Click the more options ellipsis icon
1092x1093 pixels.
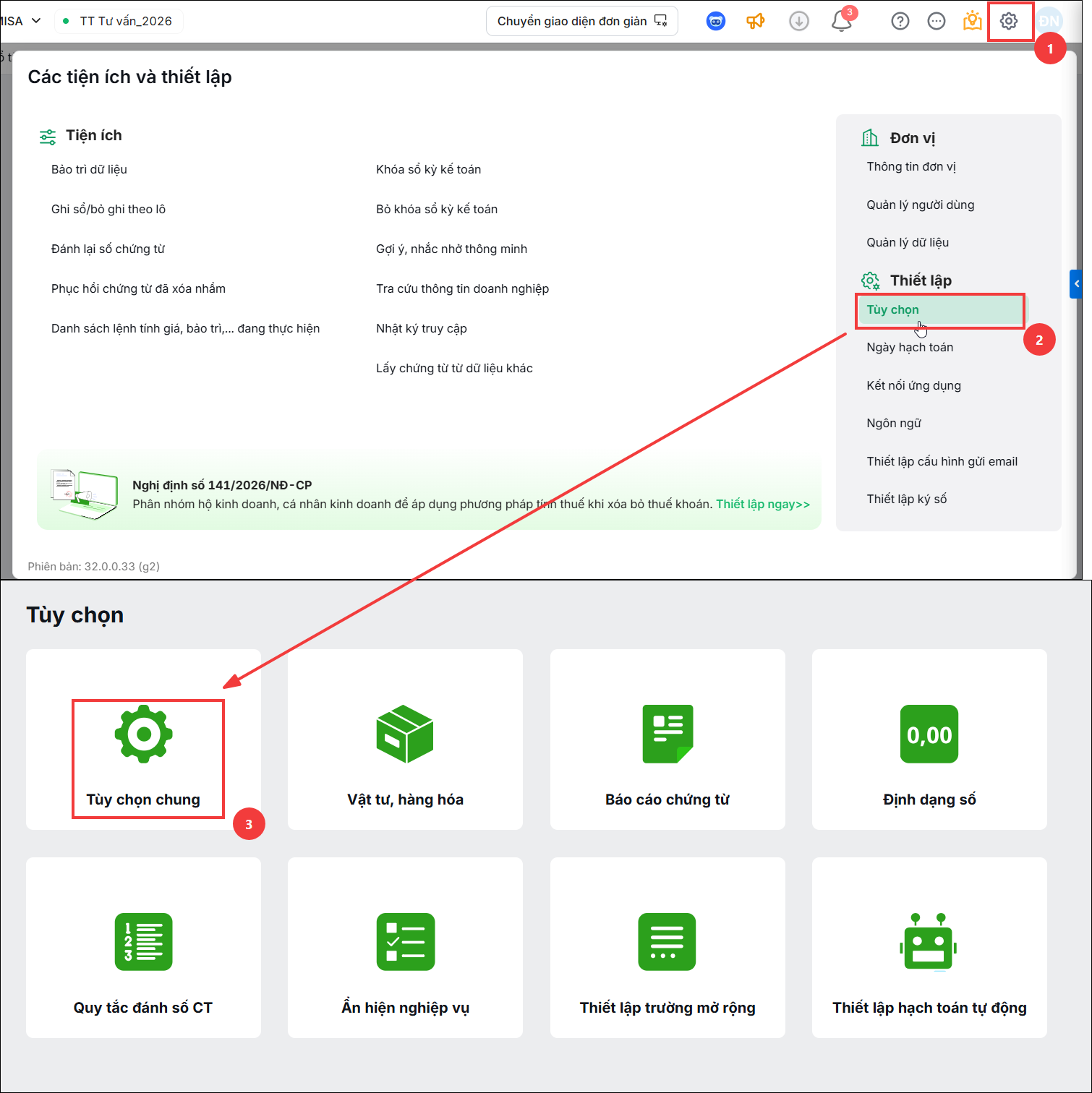(936, 21)
